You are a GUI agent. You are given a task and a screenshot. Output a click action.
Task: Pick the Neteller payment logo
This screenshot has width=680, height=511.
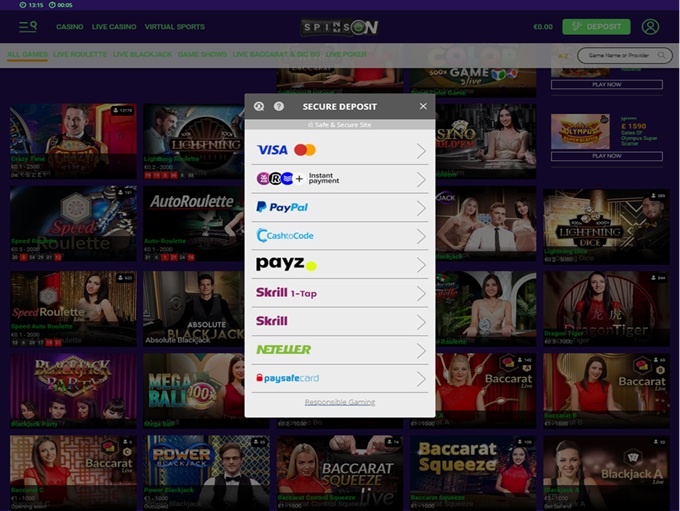point(283,349)
